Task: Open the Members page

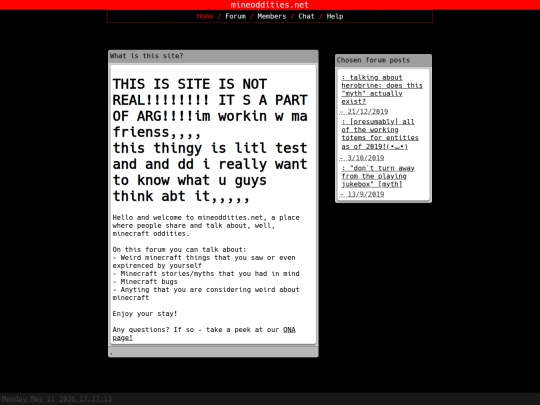Action: (272, 16)
